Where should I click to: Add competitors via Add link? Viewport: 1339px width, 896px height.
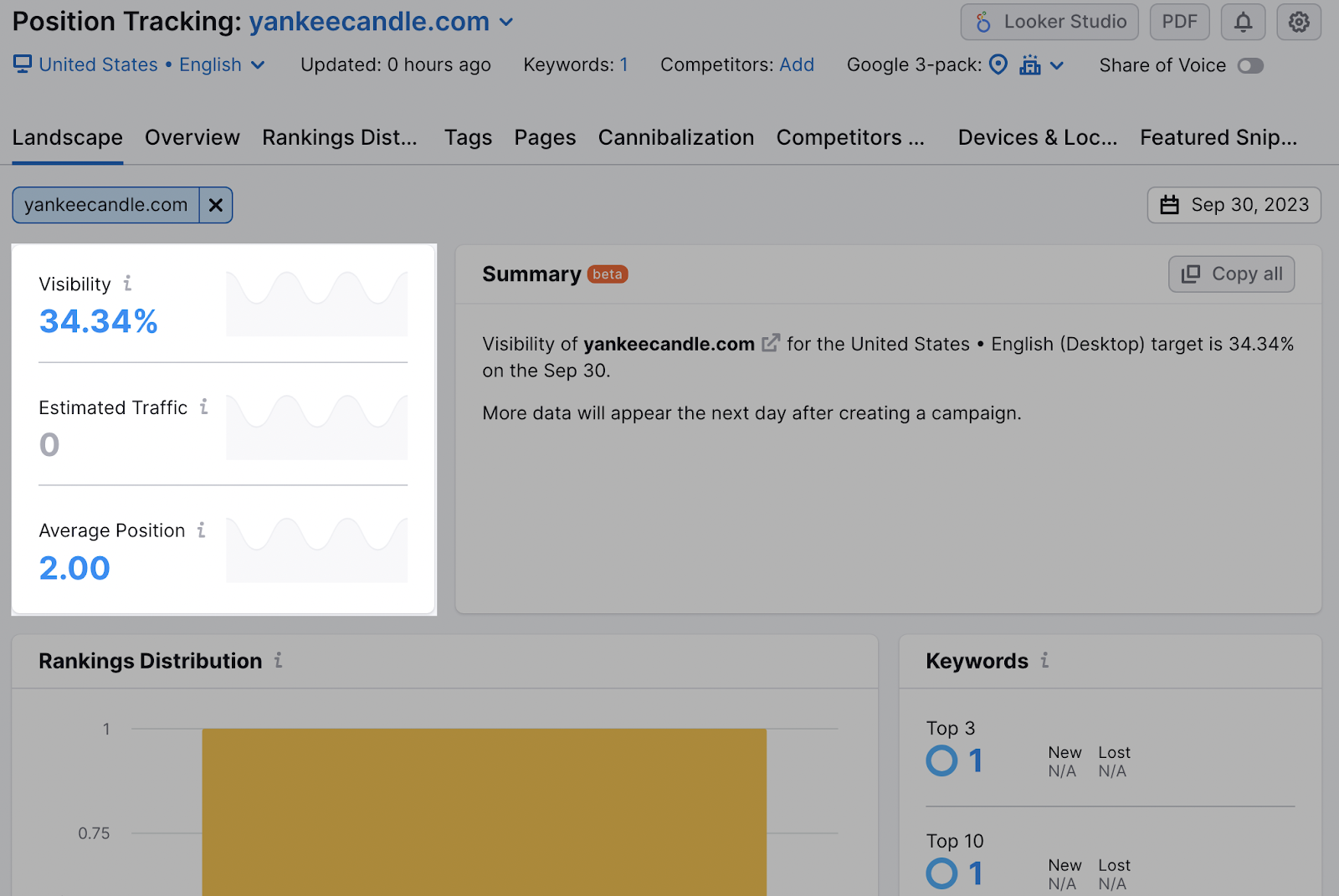pyautogui.click(x=797, y=64)
